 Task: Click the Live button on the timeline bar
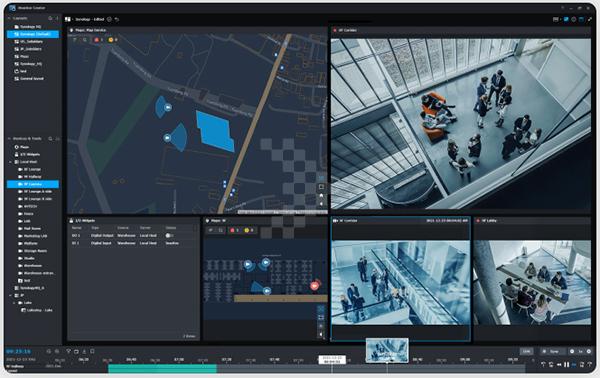pyautogui.click(x=527, y=351)
